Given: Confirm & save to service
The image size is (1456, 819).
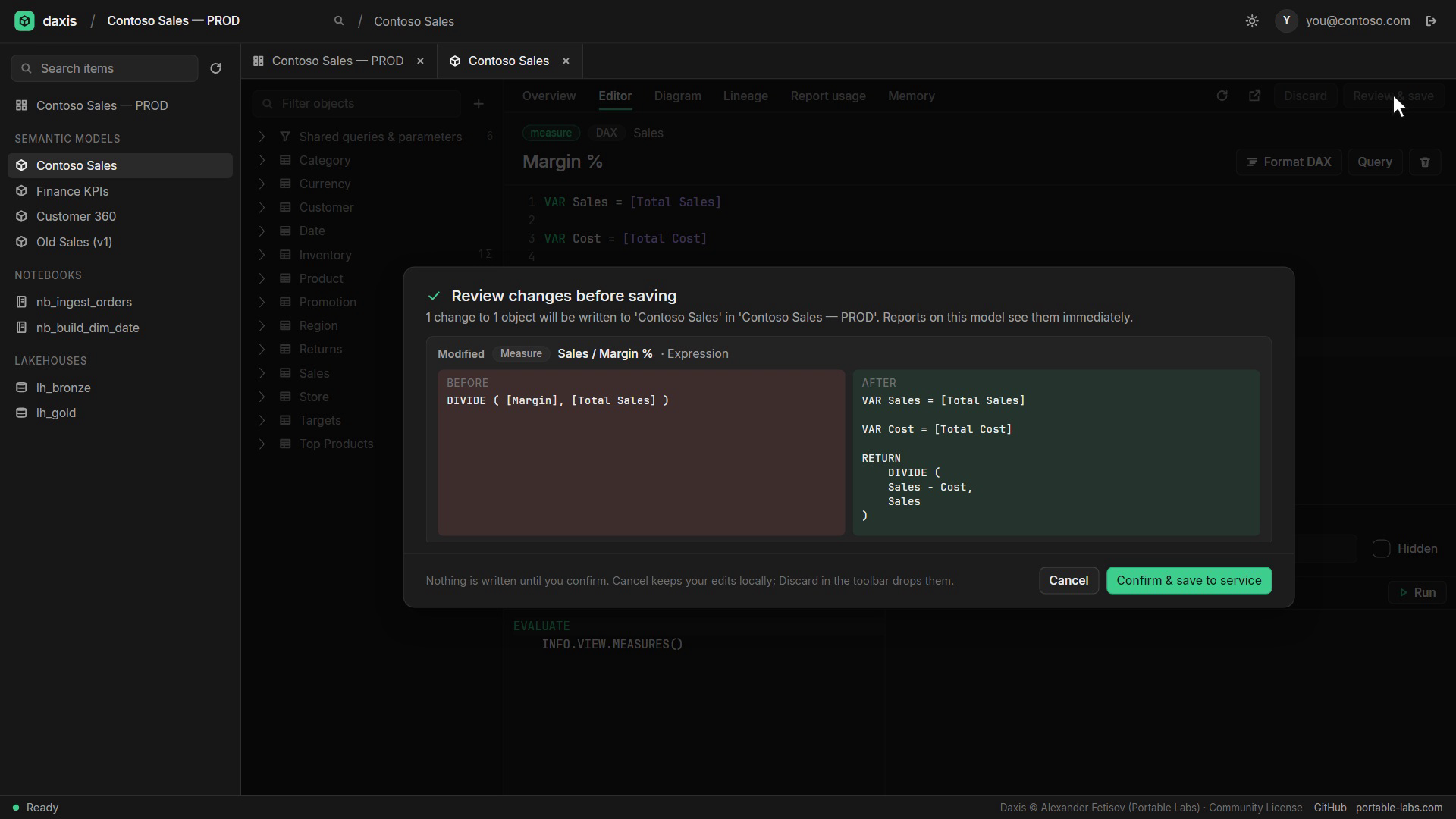Looking at the screenshot, I should pos(1189,581).
